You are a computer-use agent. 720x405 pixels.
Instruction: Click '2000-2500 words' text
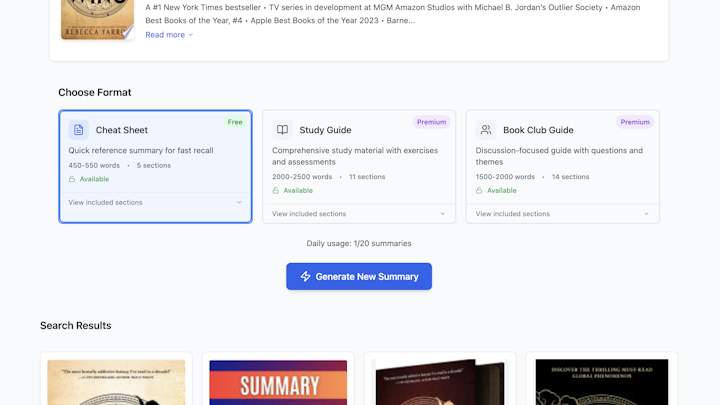[x=302, y=177]
